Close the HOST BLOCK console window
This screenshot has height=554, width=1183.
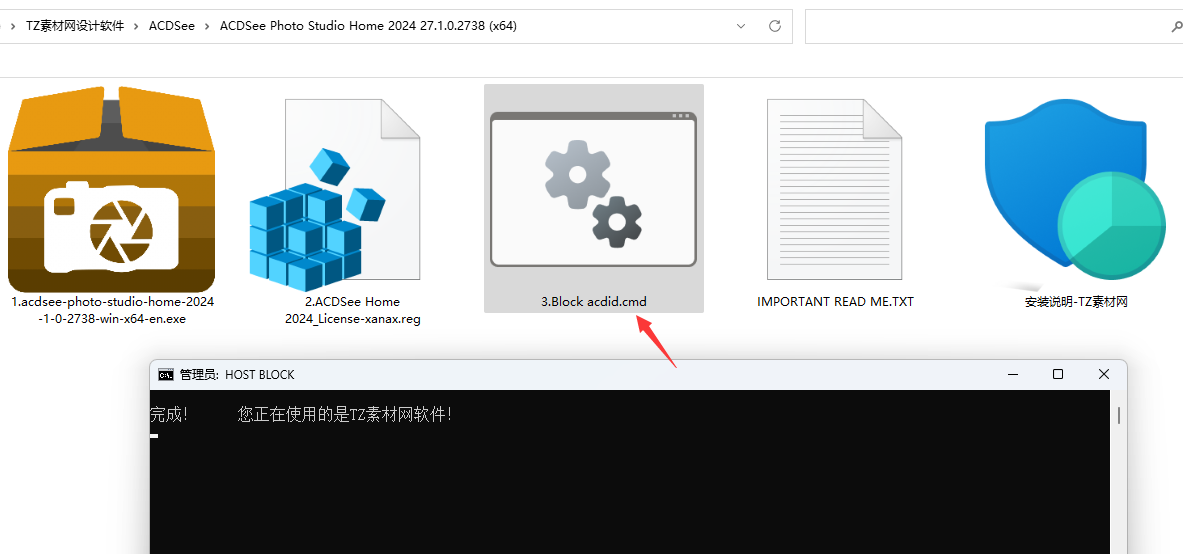1104,374
